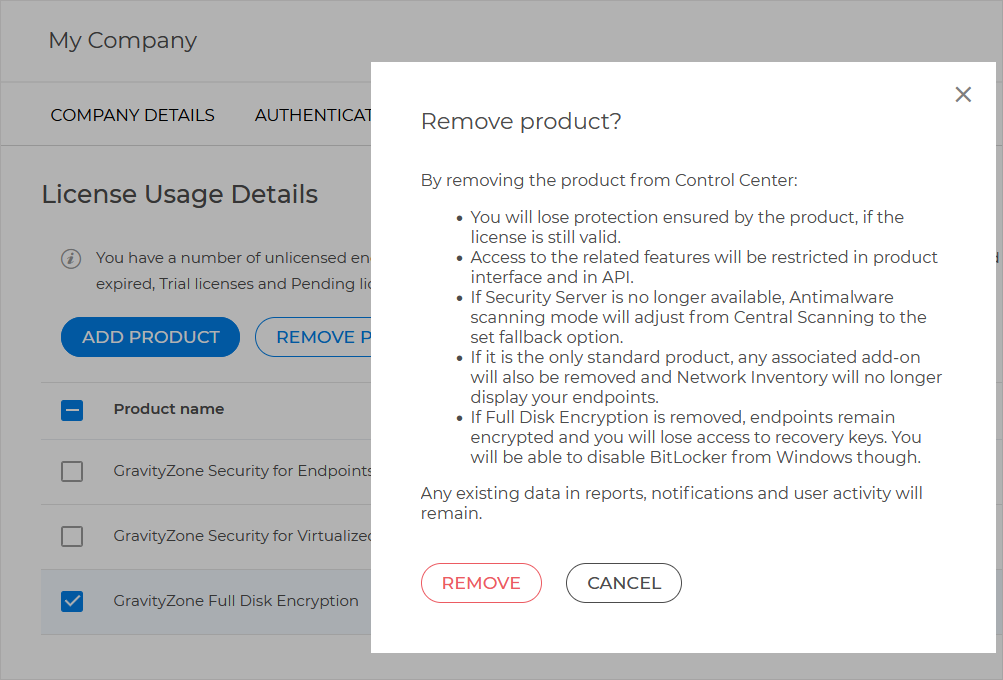
Task: Switch to the AUTHENTICATION tab
Action: click(x=312, y=115)
